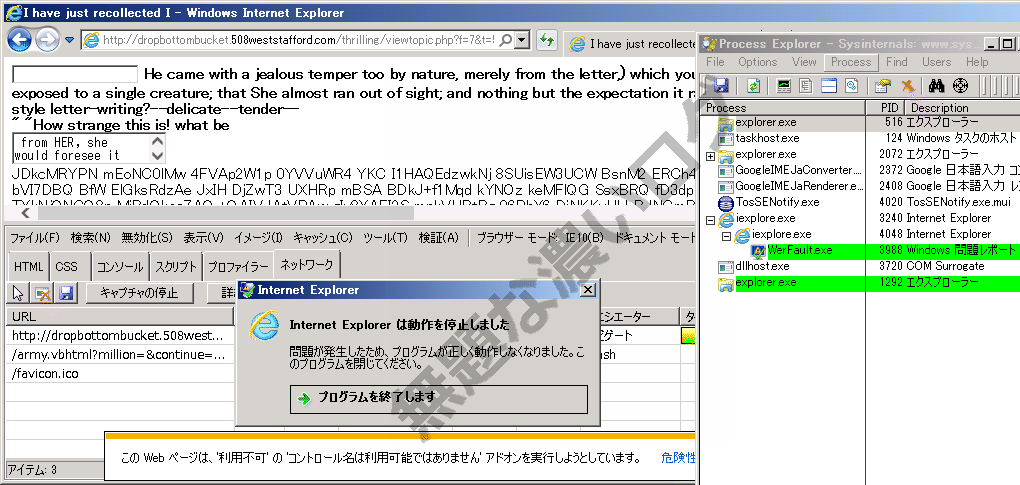Click the 危険性 link in notification bar
The height and width of the screenshot is (485, 1020).
[x=678, y=458]
